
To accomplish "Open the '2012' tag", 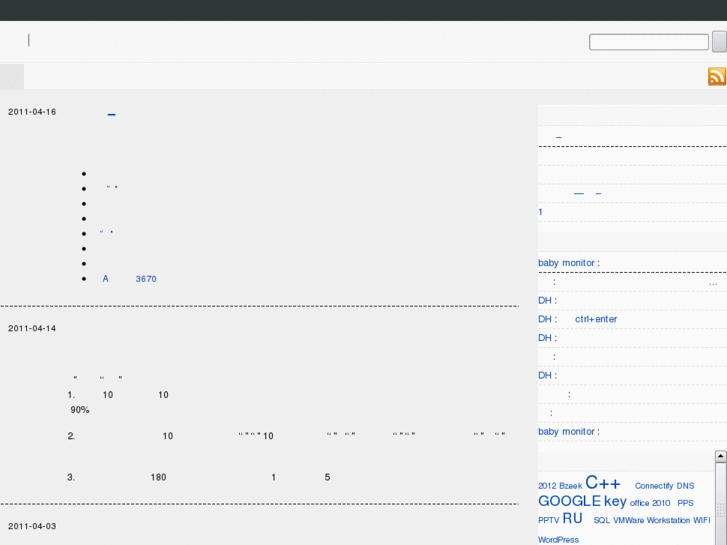I will pos(547,486).
